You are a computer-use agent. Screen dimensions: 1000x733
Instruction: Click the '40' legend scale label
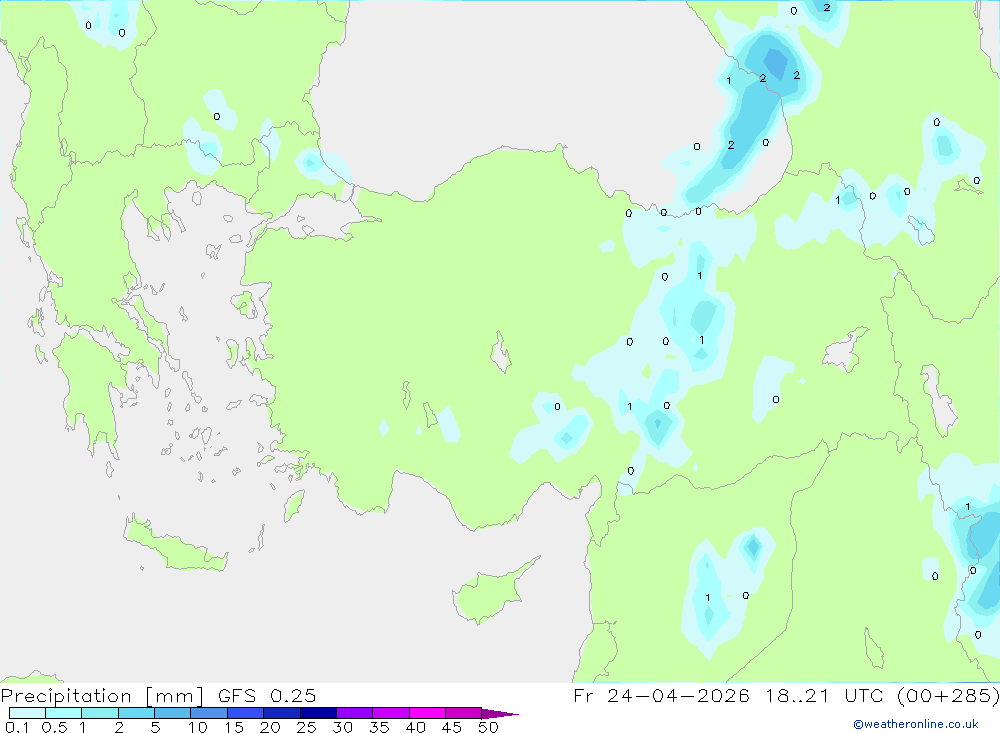pos(415,727)
